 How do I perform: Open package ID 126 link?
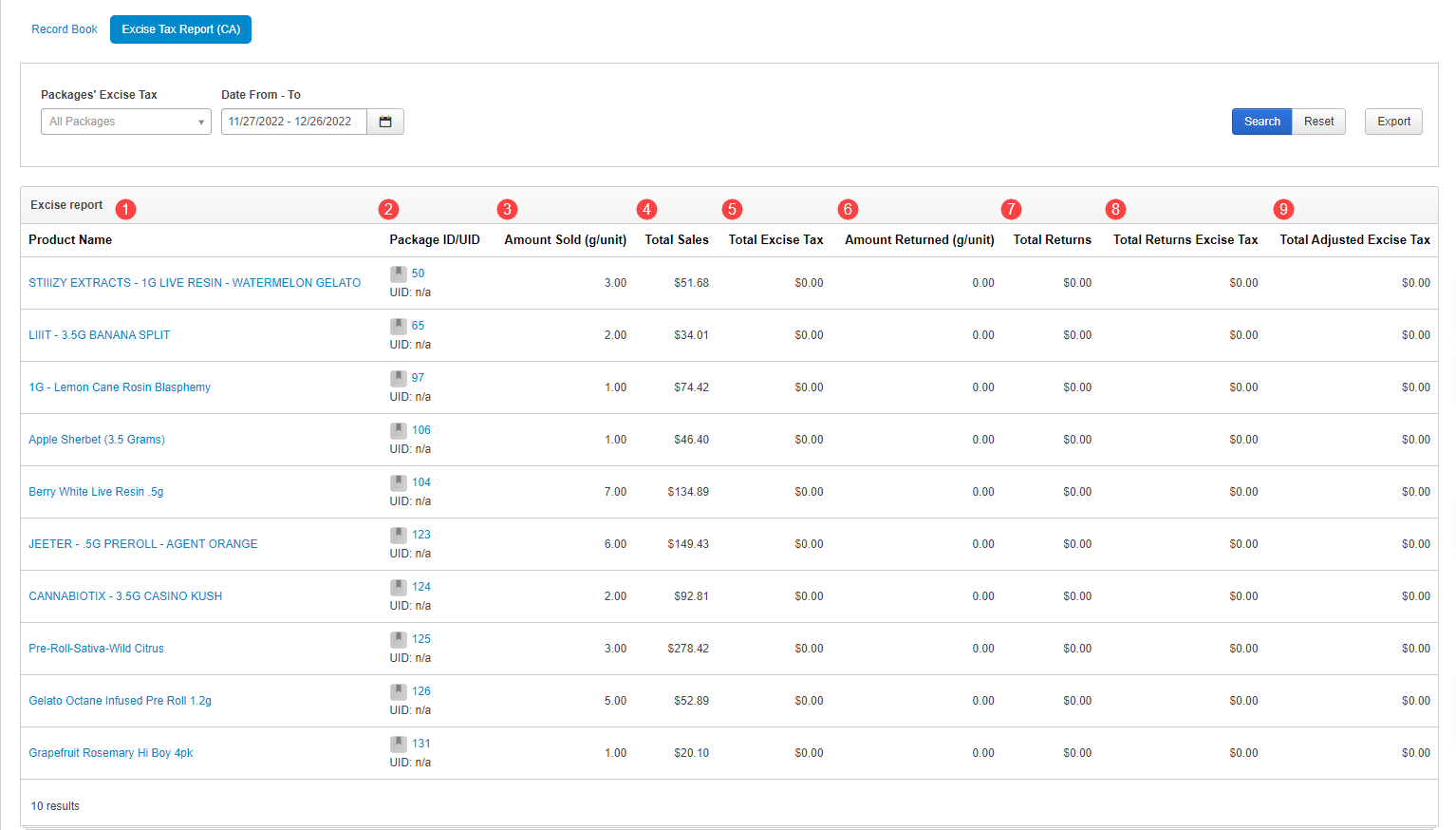[421, 691]
